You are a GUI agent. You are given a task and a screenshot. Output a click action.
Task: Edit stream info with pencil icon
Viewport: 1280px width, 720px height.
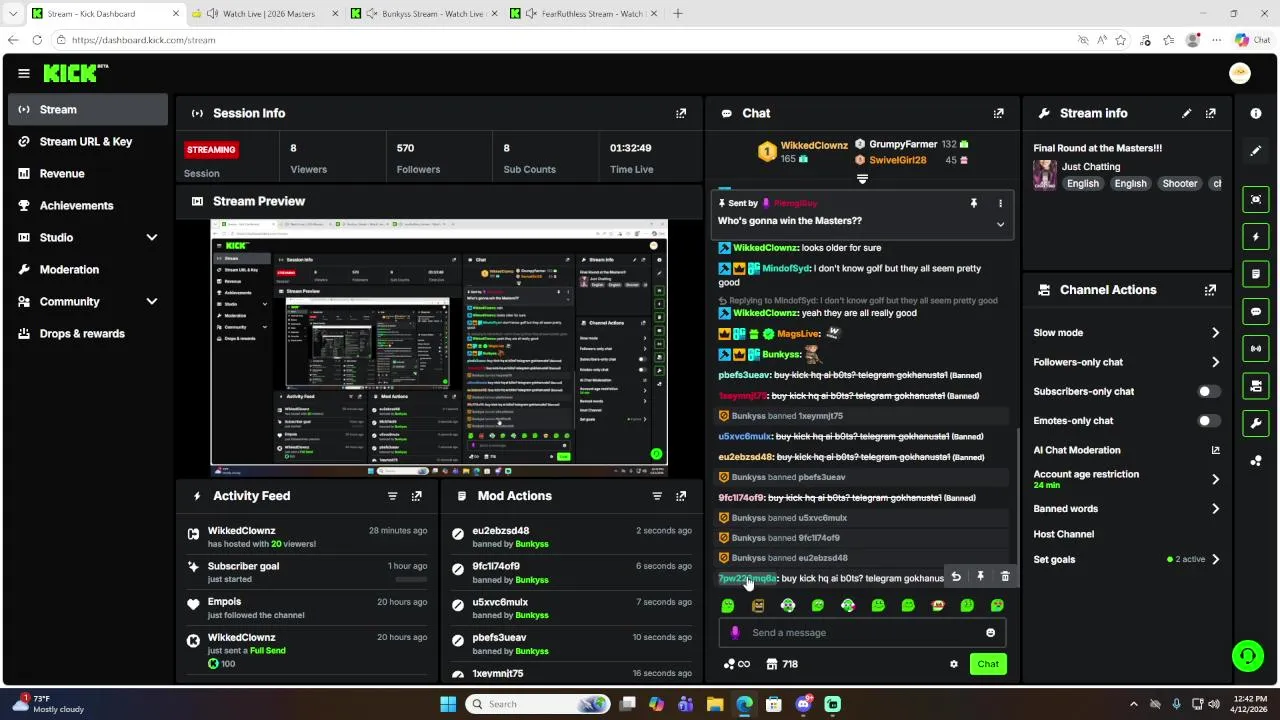tap(1187, 113)
